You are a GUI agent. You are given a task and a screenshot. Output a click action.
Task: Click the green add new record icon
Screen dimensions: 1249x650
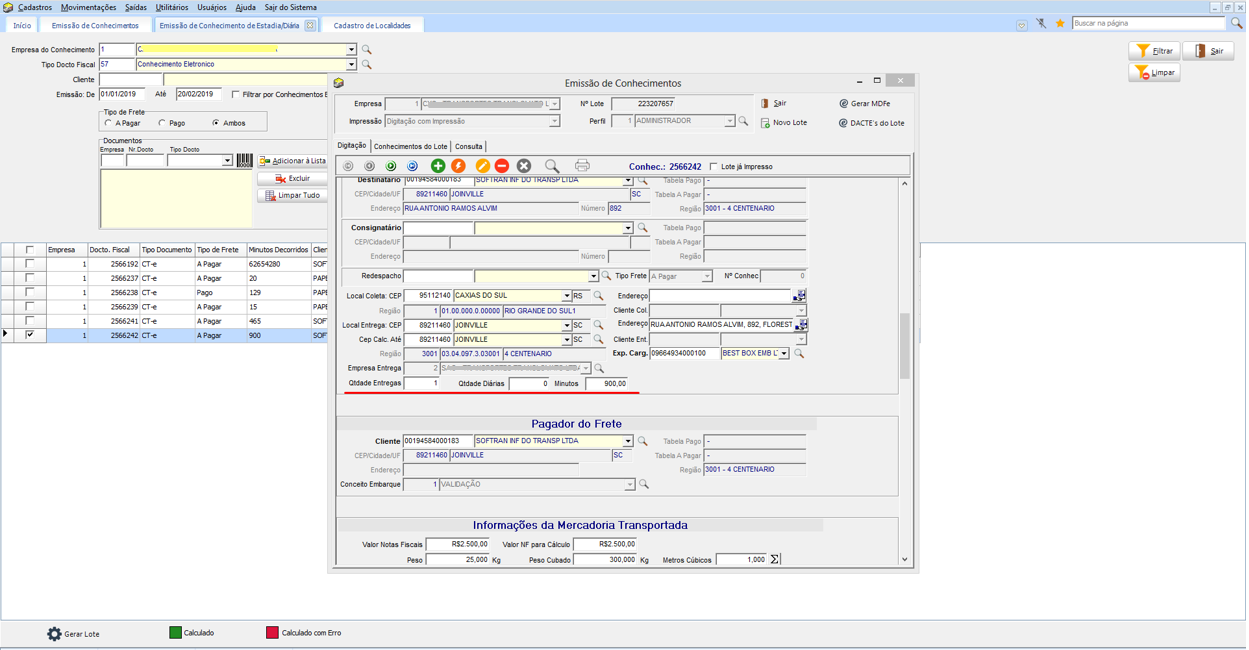pyautogui.click(x=437, y=166)
